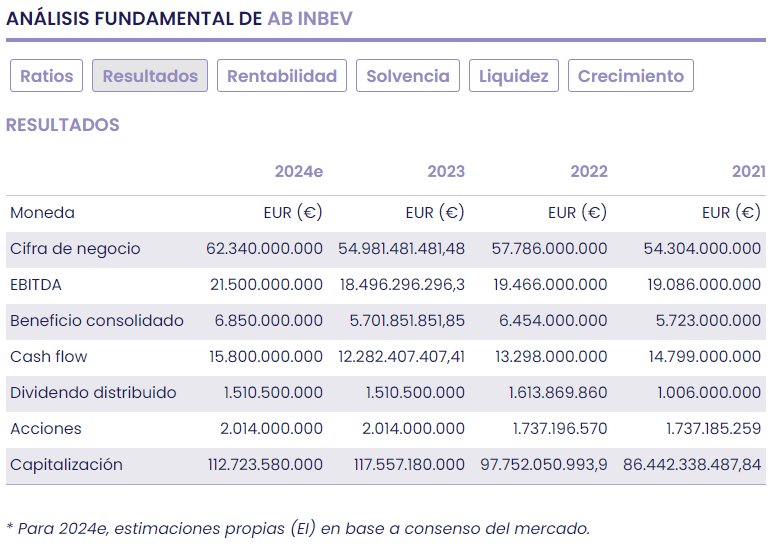
Task: Select the Cash flow row label
Action: pos(49,357)
